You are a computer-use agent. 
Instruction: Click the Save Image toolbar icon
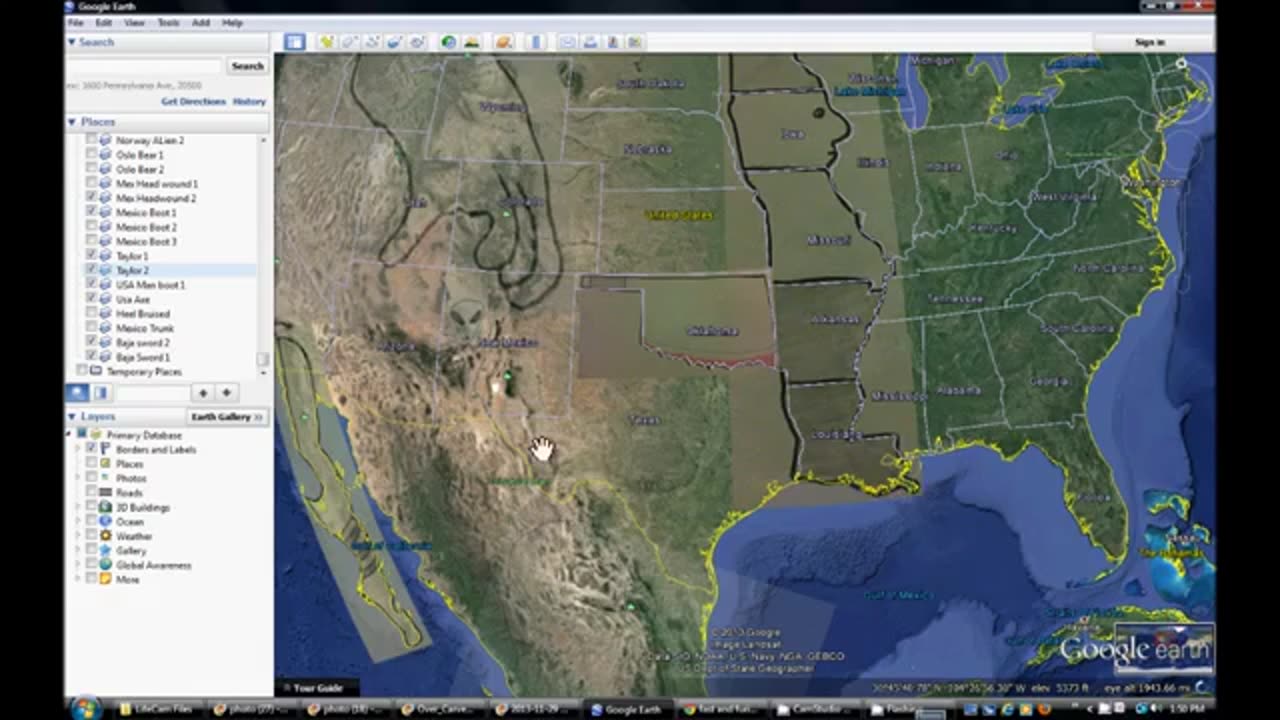pyautogui.click(x=612, y=42)
